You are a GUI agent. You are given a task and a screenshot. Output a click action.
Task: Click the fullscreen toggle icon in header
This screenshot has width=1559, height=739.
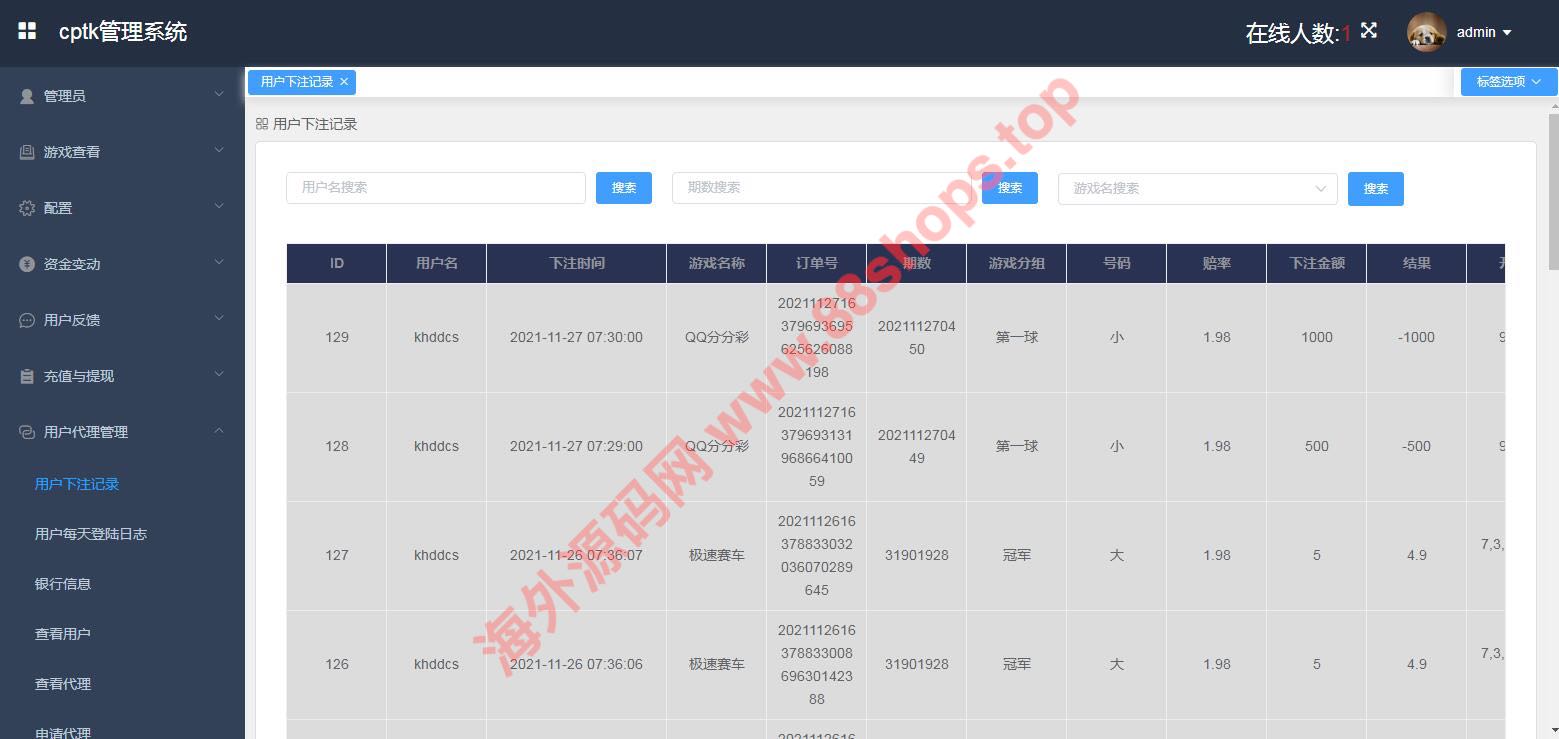coord(1369,31)
